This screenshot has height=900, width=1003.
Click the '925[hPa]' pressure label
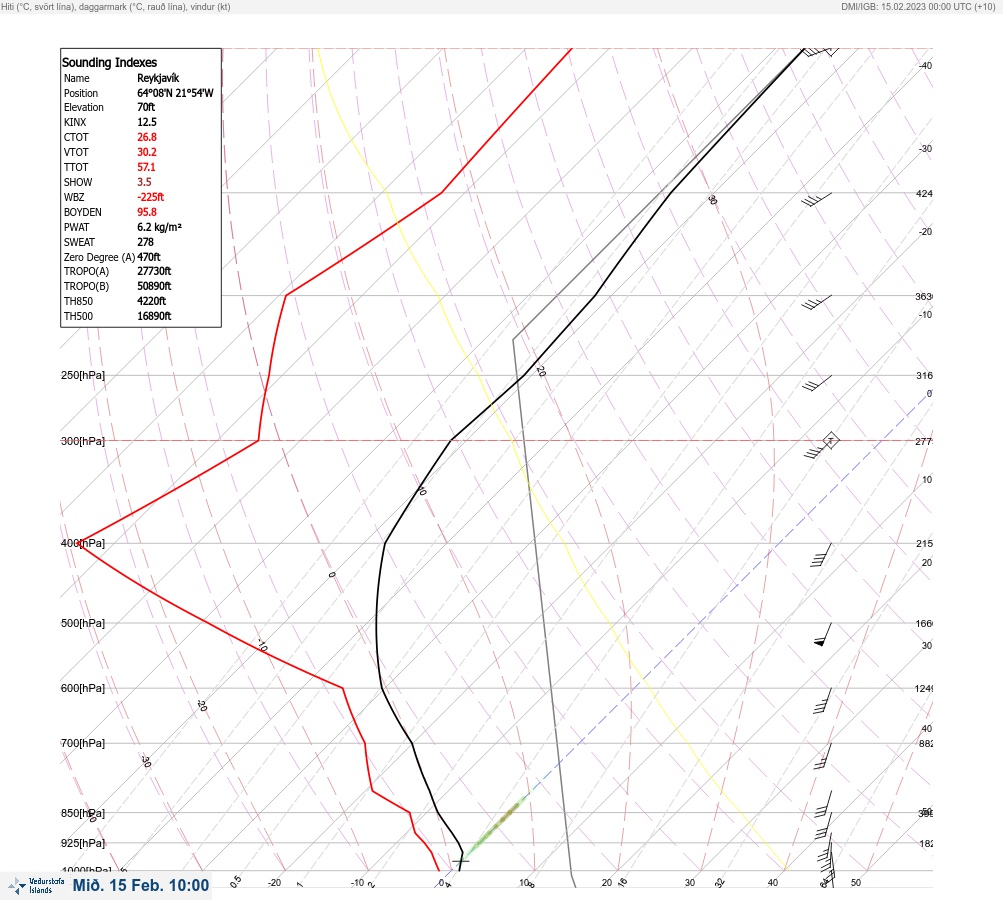click(x=83, y=843)
